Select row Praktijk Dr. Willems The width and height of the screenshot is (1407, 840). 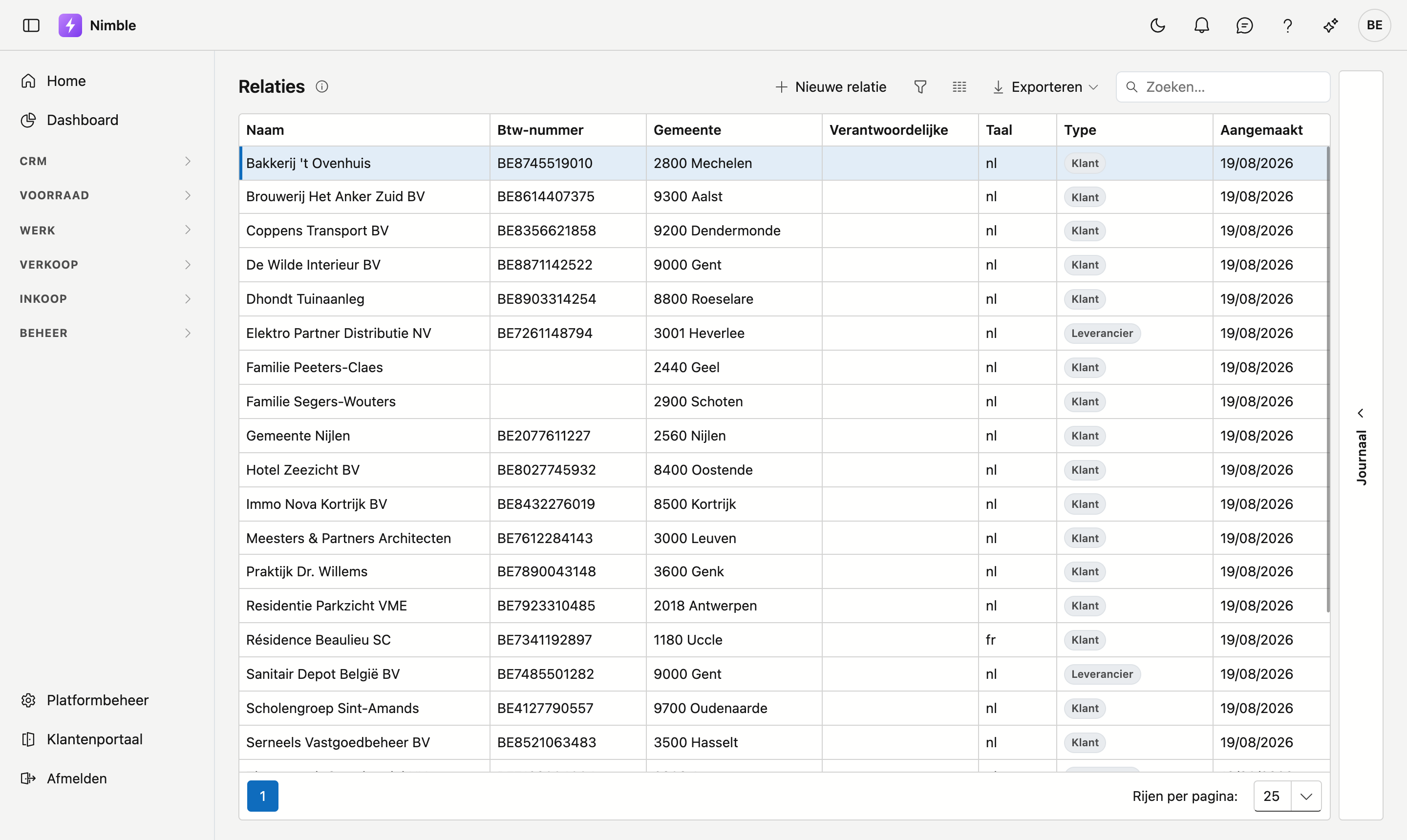pyautogui.click(x=784, y=572)
